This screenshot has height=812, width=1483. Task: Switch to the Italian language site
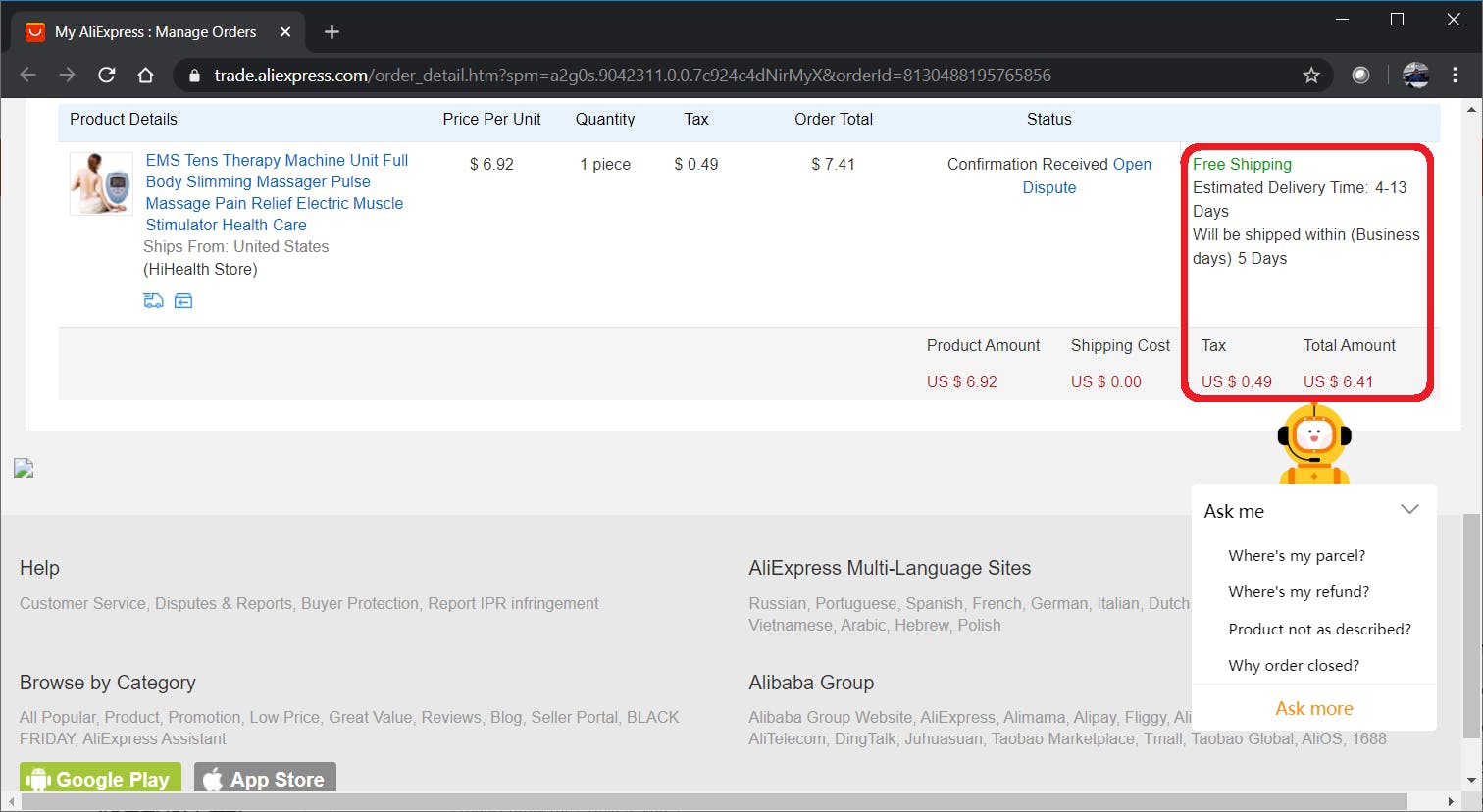click(x=1118, y=604)
